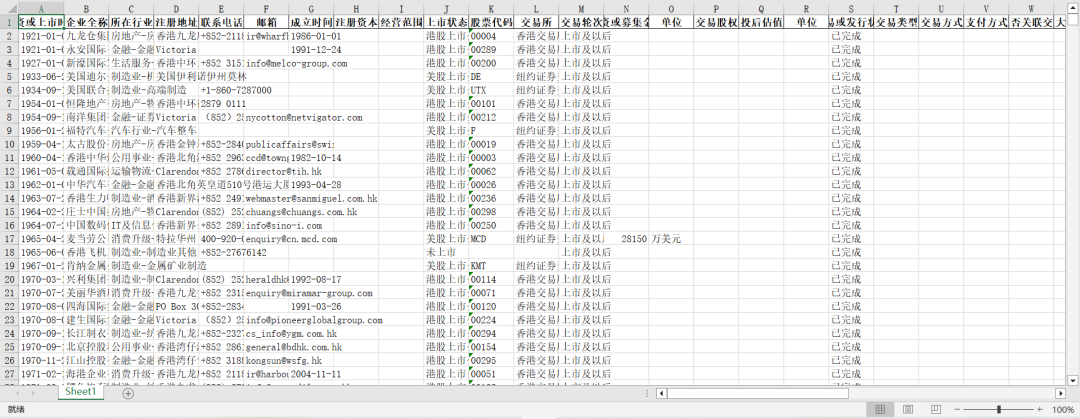Select column E header
This screenshot has width=1080, height=419.
[x=221, y=9]
